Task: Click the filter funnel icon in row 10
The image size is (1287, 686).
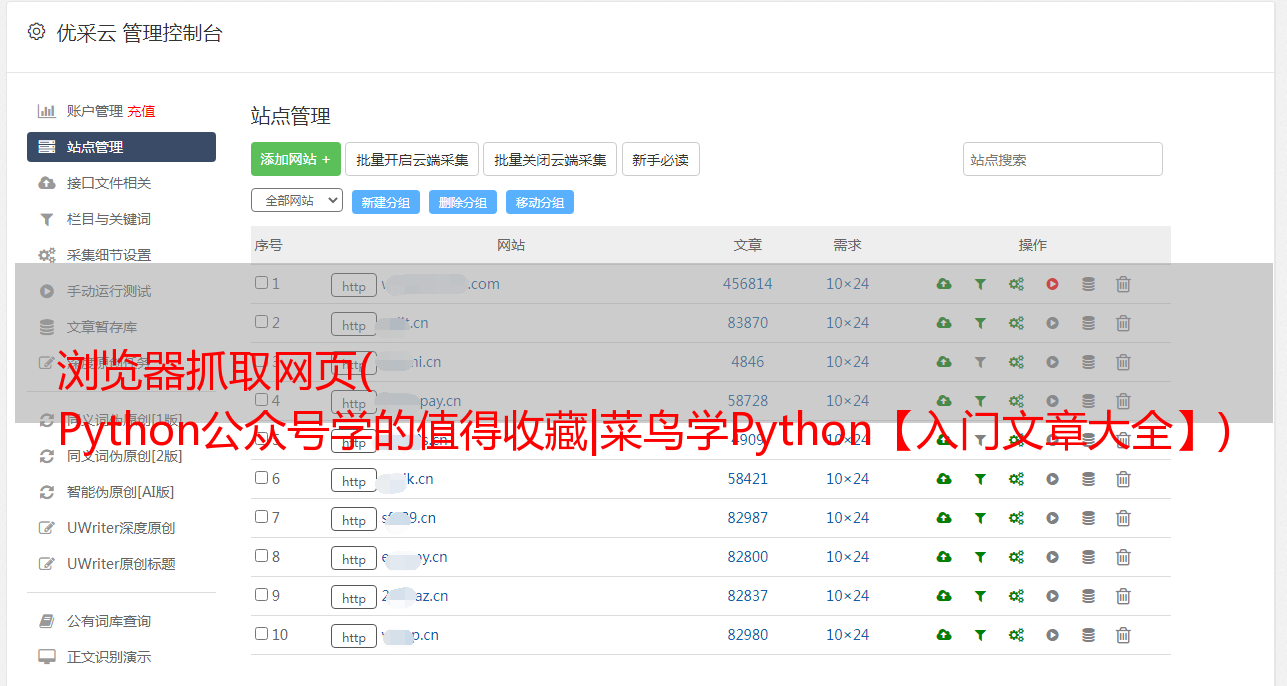Action: pyautogui.click(x=980, y=635)
